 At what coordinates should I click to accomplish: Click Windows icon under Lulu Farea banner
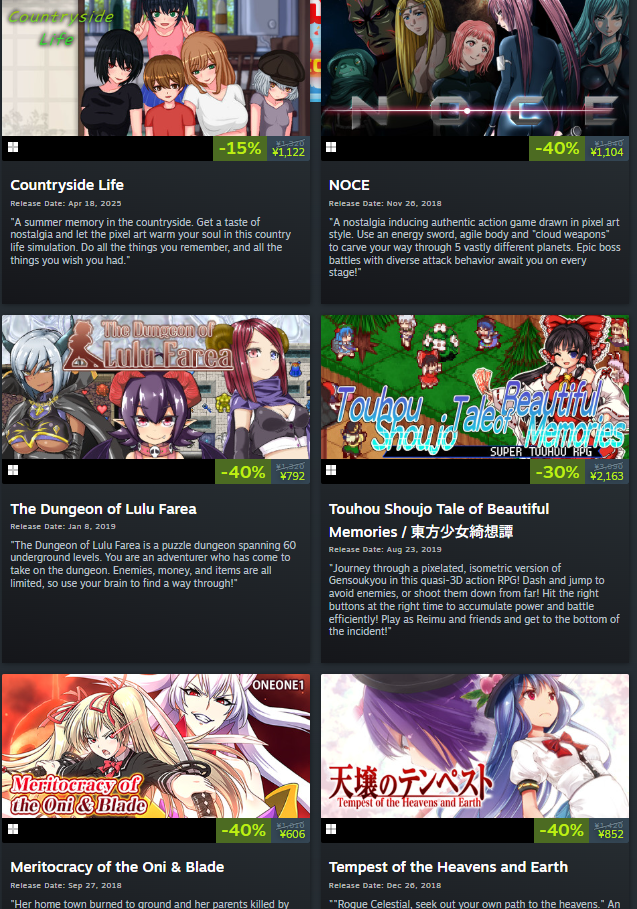(x=13, y=470)
